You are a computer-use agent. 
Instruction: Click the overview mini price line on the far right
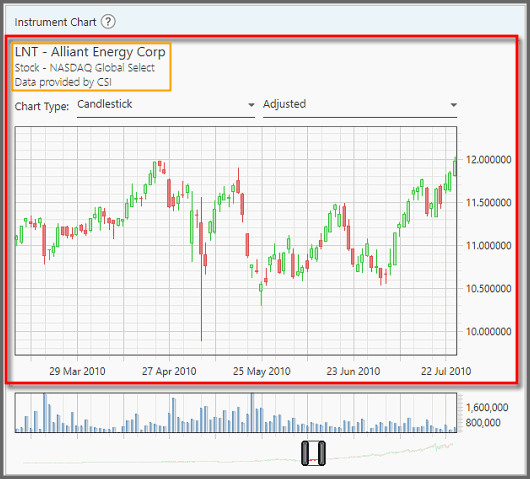point(443,446)
